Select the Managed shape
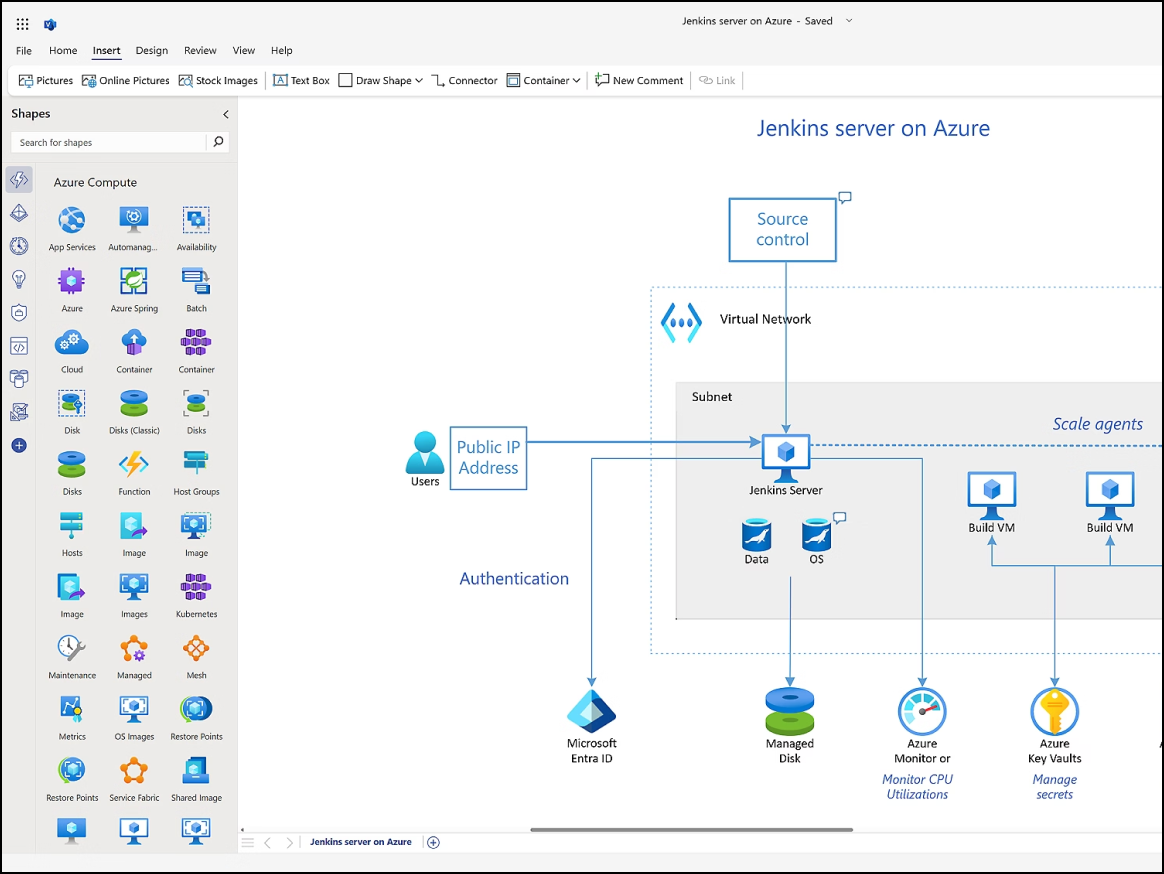This screenshot has width=1164, height=874. pos(134,656)
